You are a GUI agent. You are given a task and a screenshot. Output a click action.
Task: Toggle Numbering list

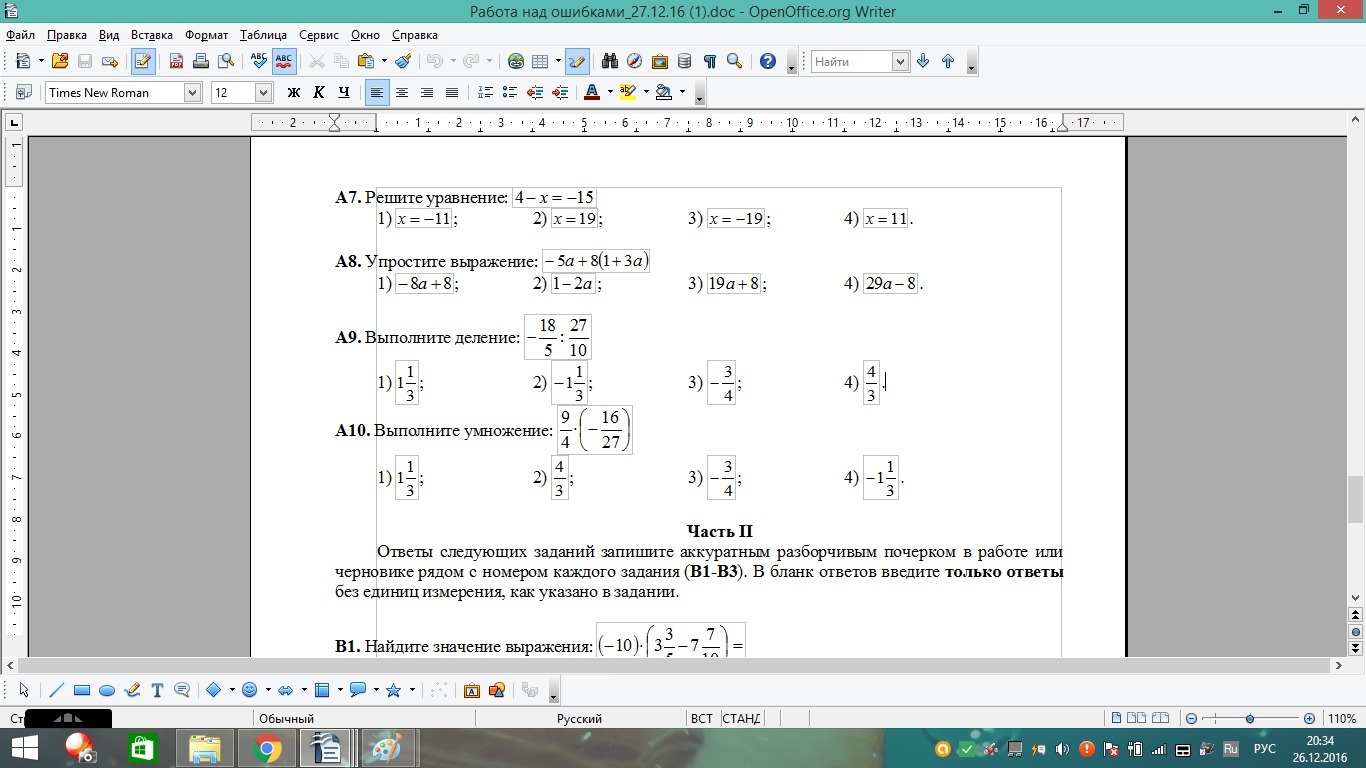(485, 92)
